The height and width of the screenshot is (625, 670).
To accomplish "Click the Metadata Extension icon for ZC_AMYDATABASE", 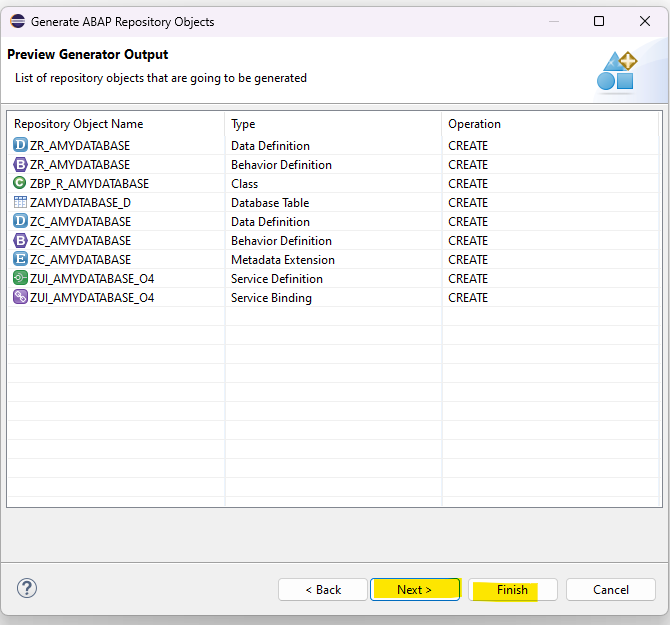I will tap(20, 259).
